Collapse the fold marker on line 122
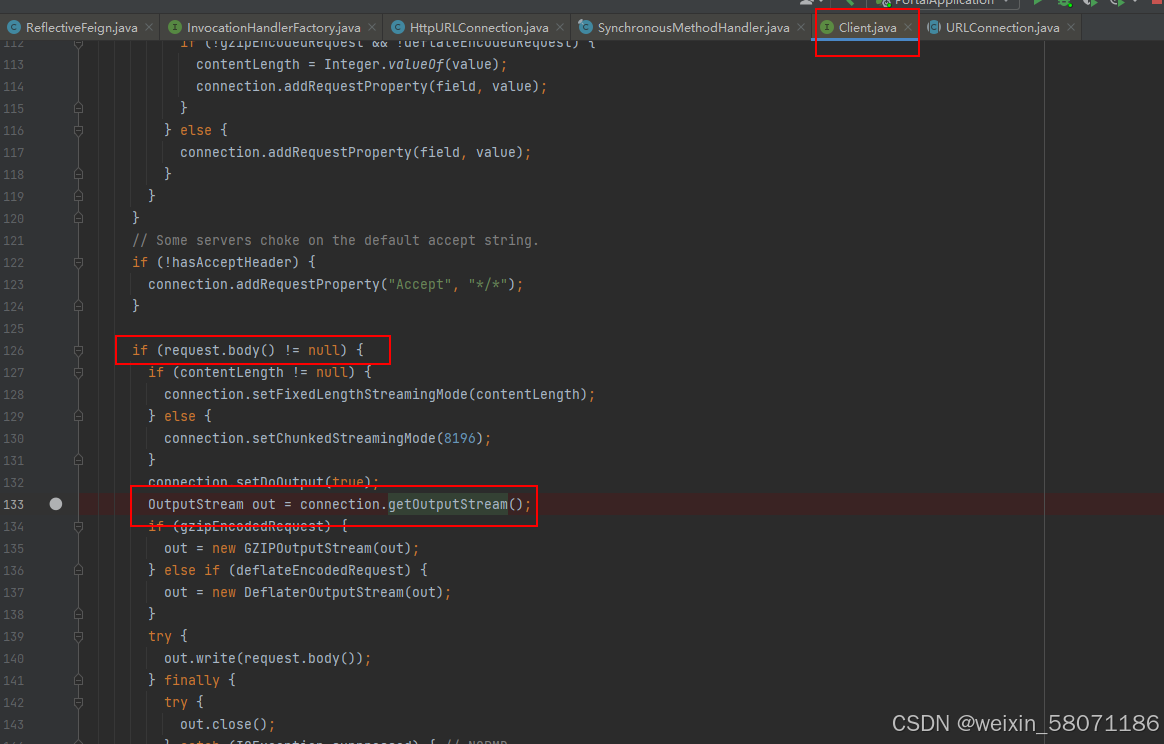 78,262
